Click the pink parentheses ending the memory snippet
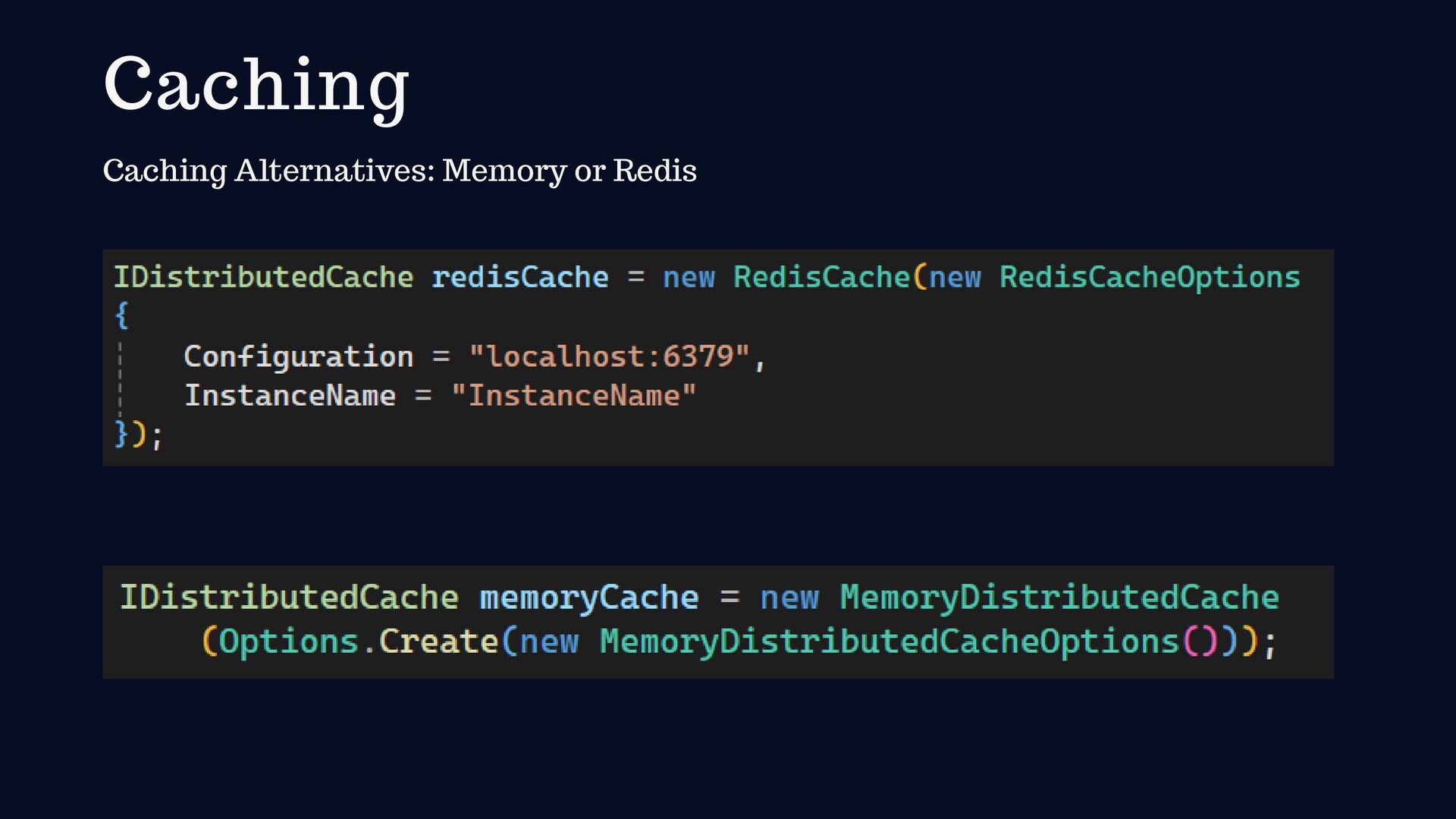This screenshot has width=1456, height=819. point(1200,642)
